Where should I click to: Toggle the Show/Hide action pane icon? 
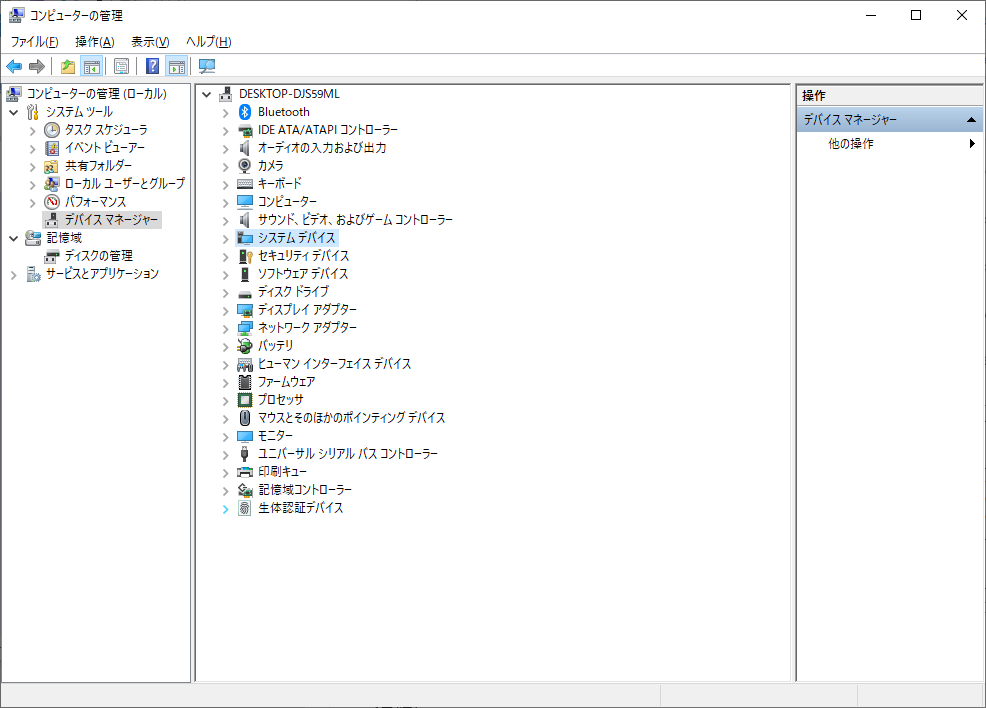pos(177,66)
